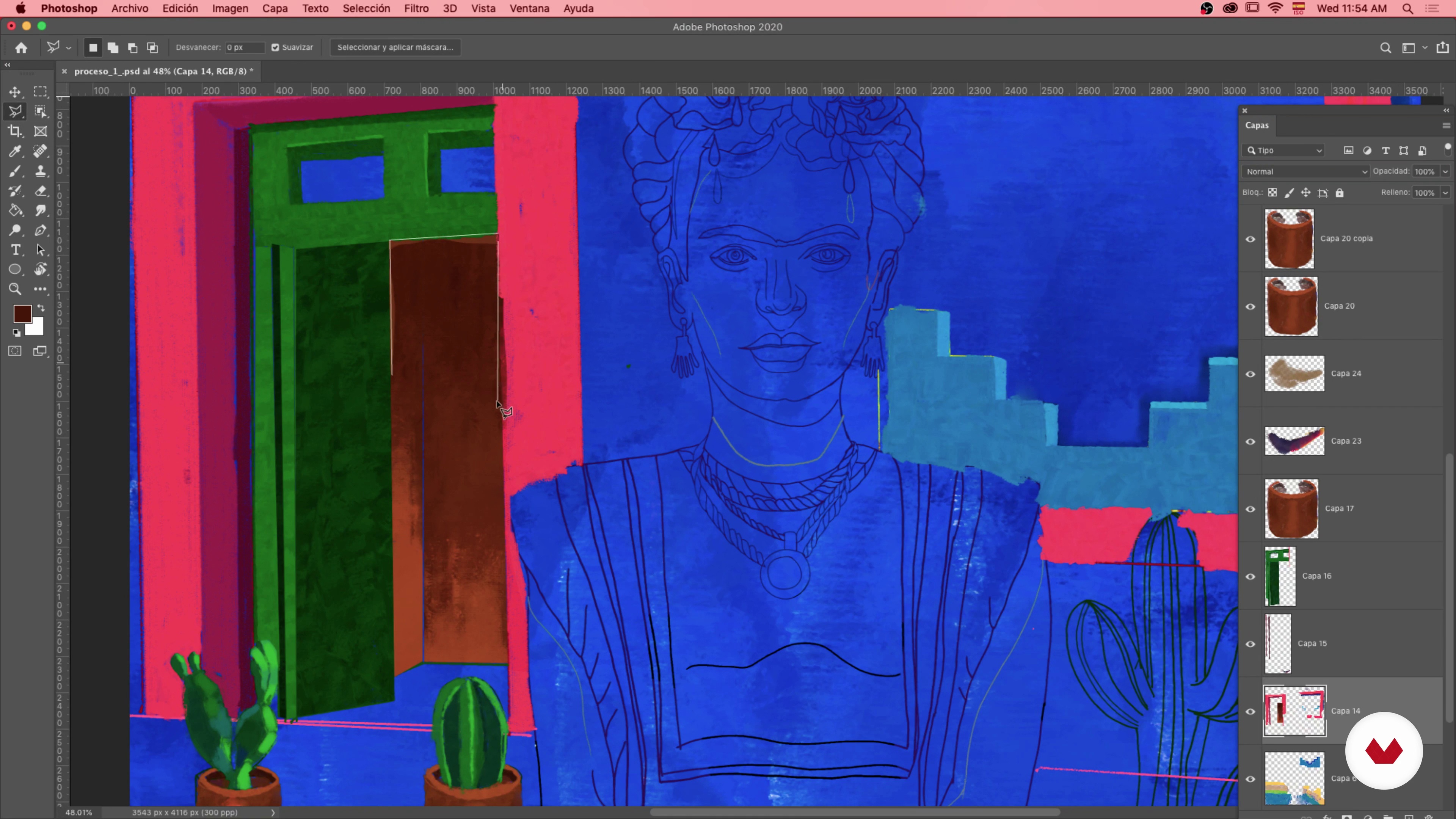Choose Subtract from selection mode
Image resolution: width=1456 pixels, height=819 pixels.
pyautogui.click(x=133, y=47)
